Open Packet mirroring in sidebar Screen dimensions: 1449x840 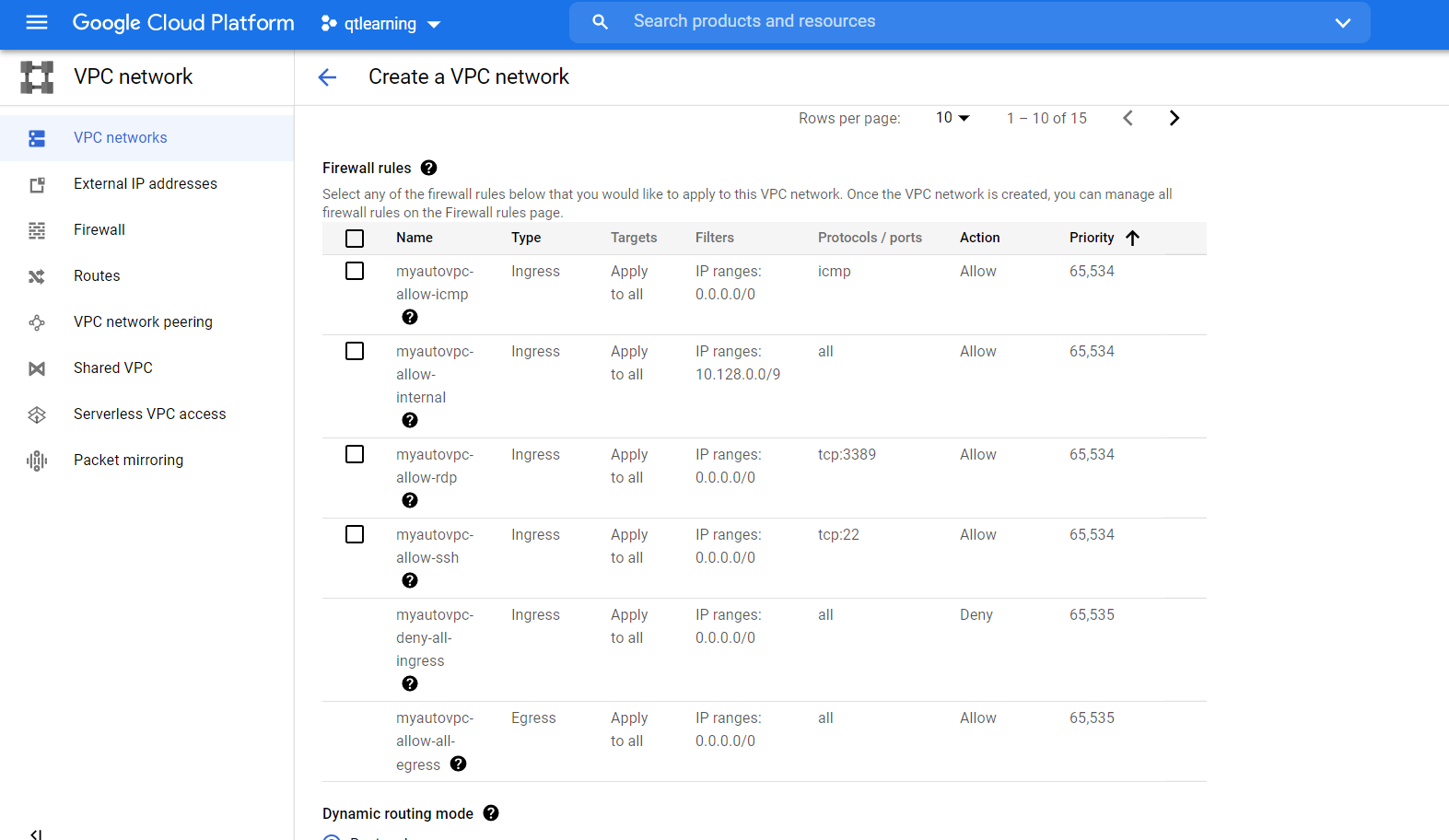[147, 461]
